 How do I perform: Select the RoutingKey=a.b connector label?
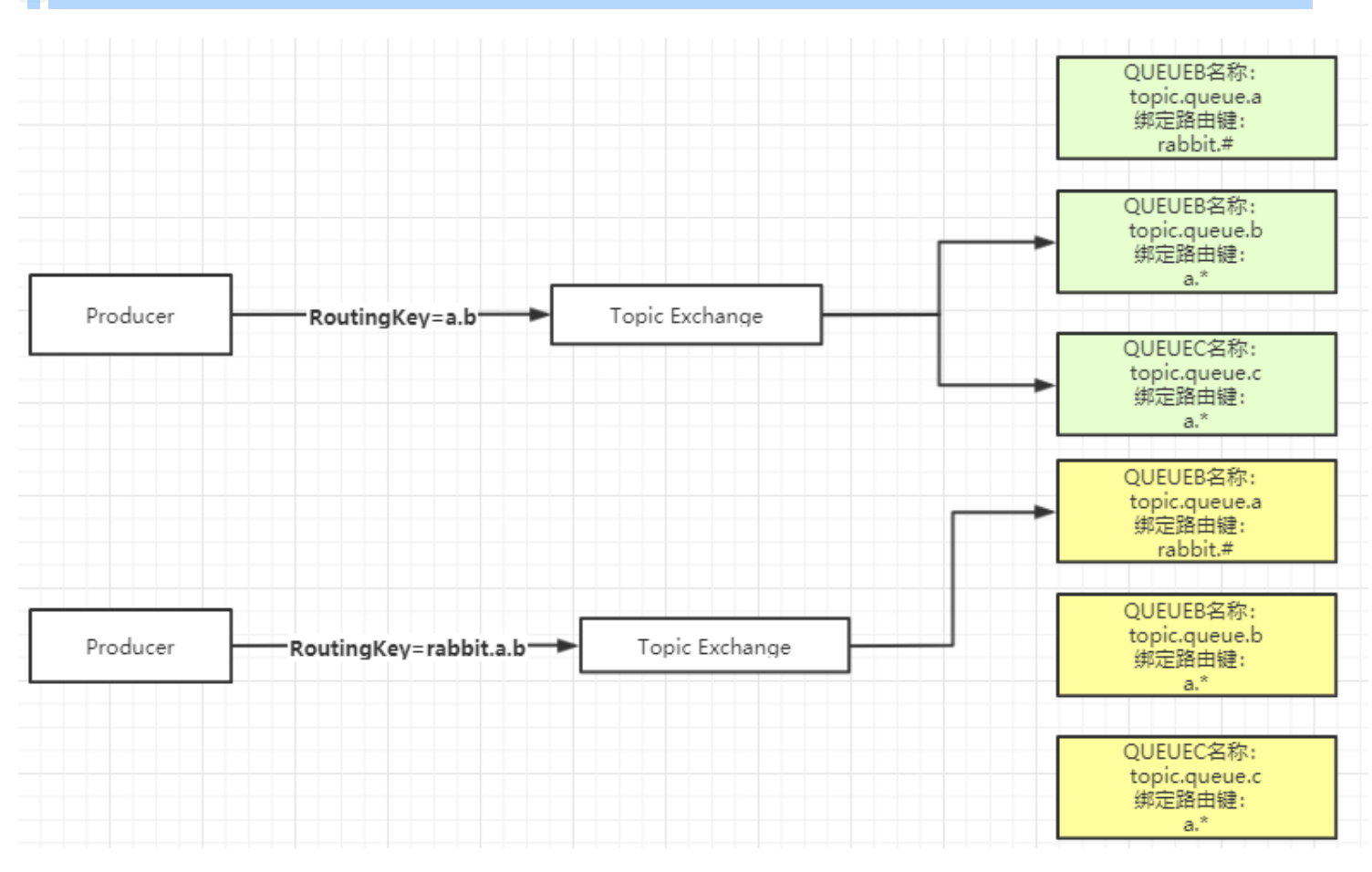click(392, 317)
